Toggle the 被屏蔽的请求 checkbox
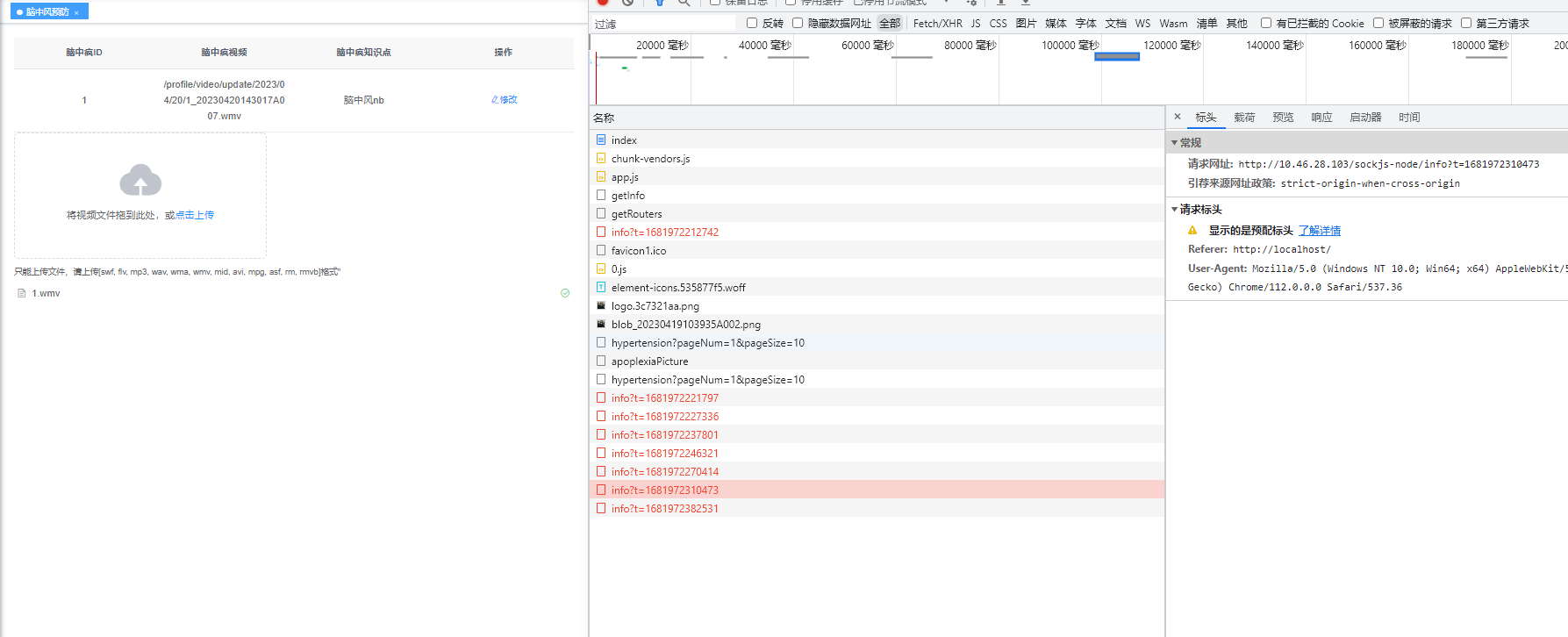1568x637 pixels. click(x=1378, y=24)
